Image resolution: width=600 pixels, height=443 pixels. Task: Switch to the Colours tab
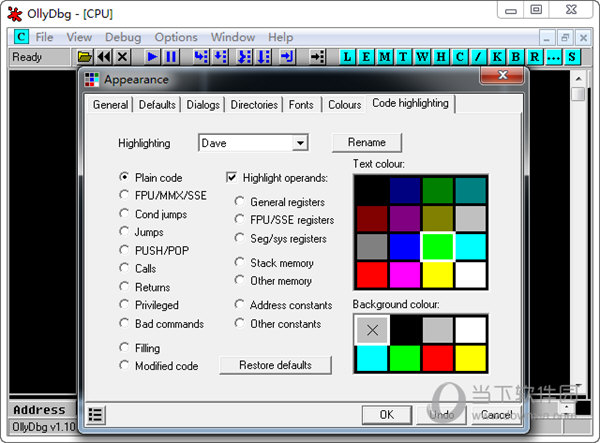click(x=344, y=105)
